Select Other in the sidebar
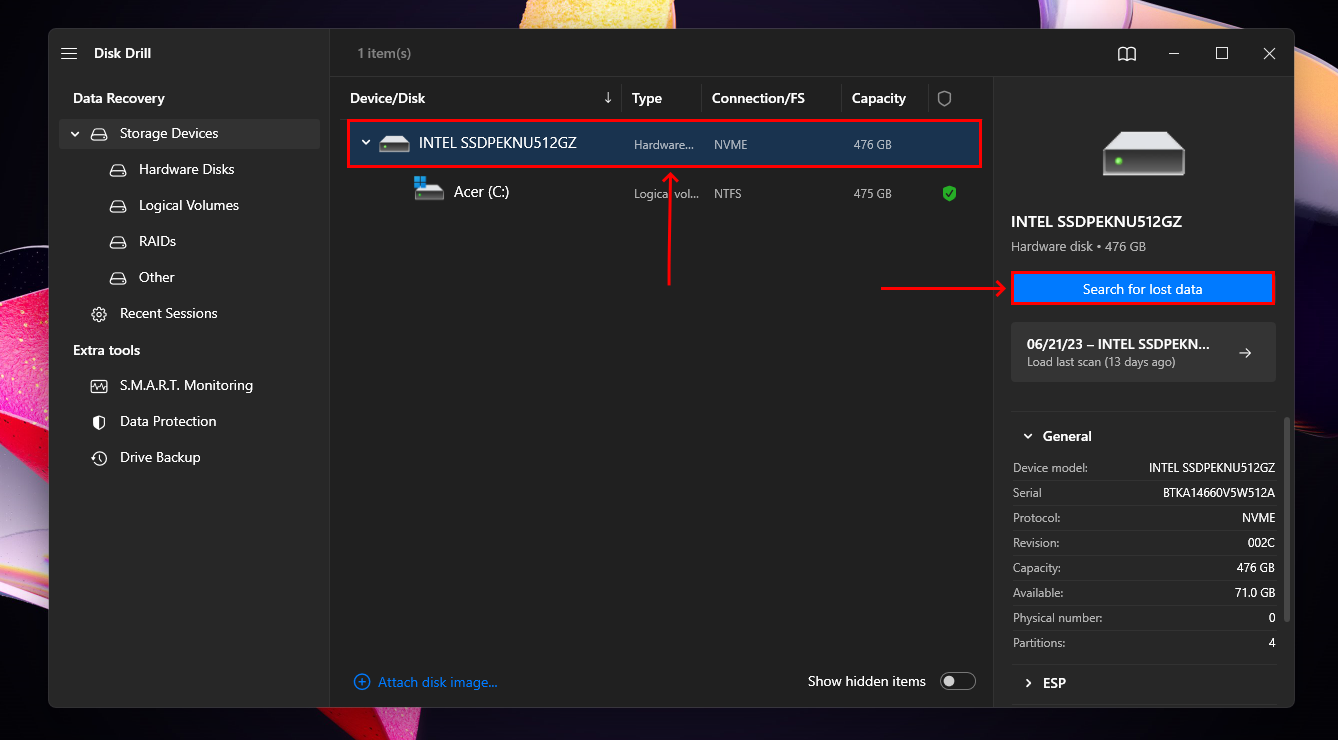 (156, 277)
